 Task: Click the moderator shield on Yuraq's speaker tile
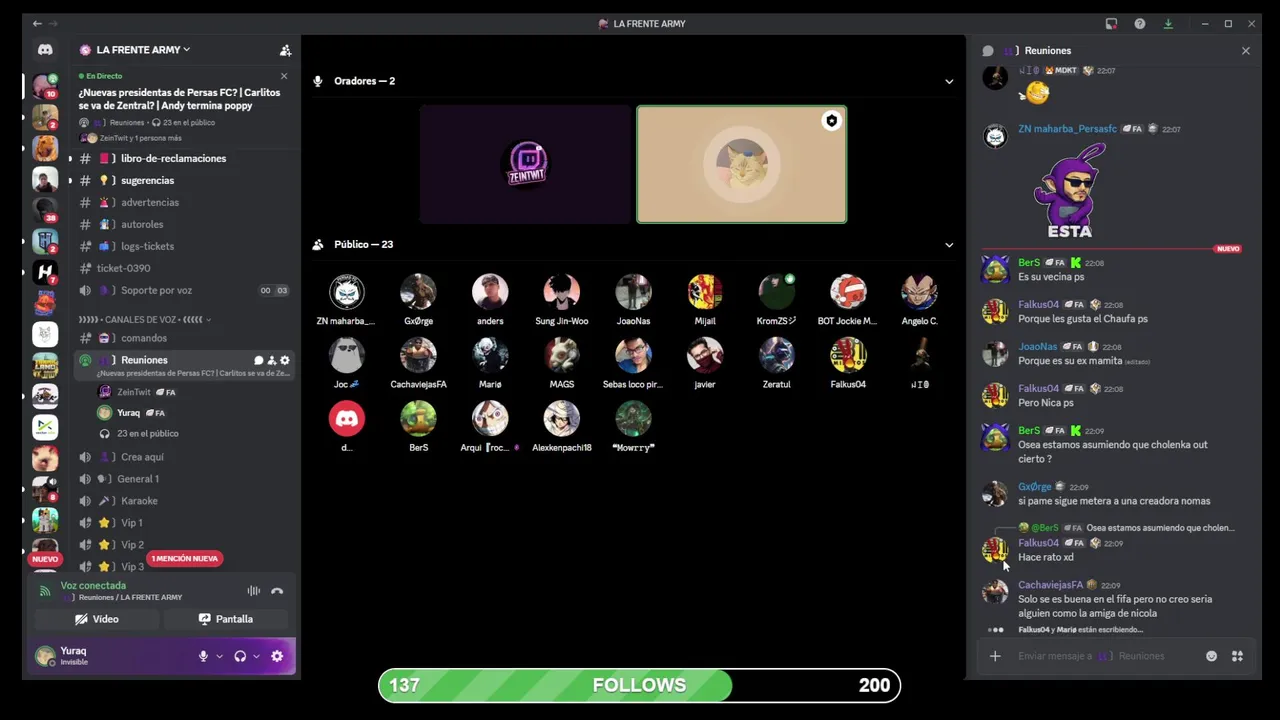(x=831, y=121)
